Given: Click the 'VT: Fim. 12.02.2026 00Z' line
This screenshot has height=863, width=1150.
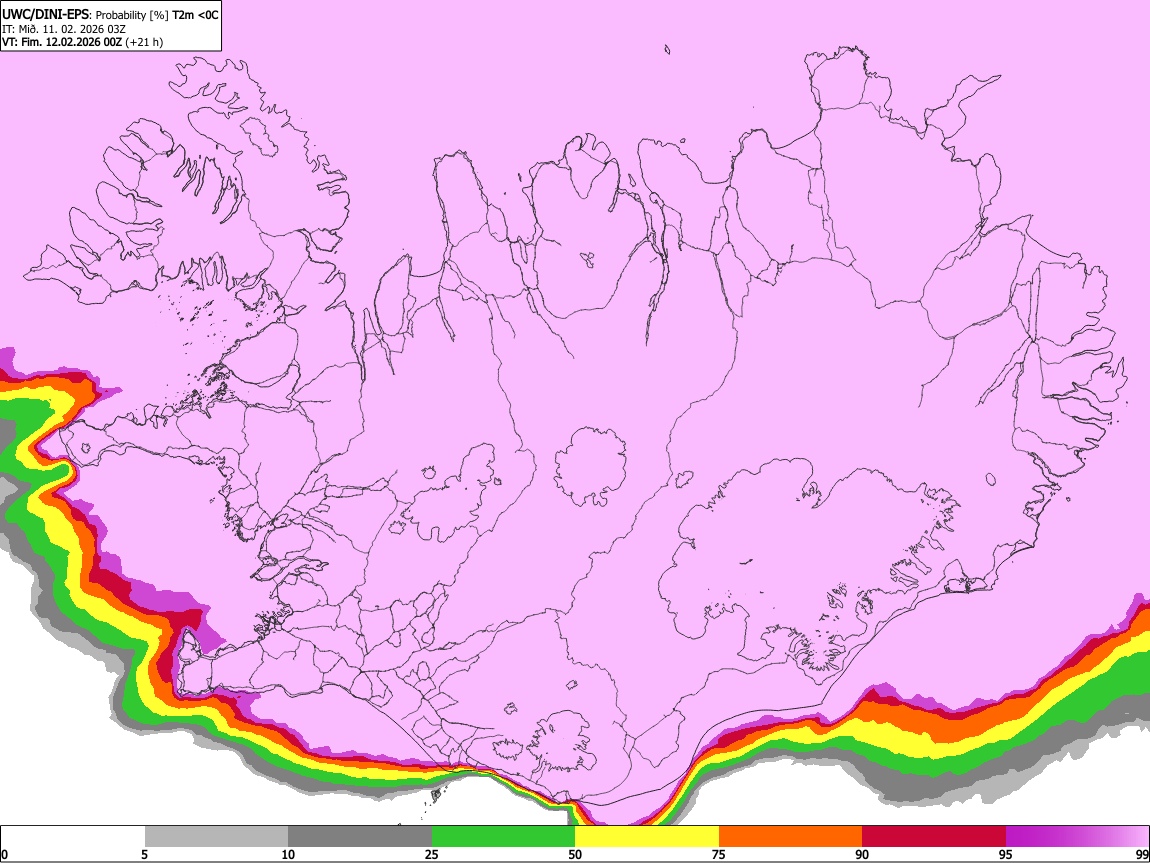Looking at the screenshot, I should pos(62,42).
